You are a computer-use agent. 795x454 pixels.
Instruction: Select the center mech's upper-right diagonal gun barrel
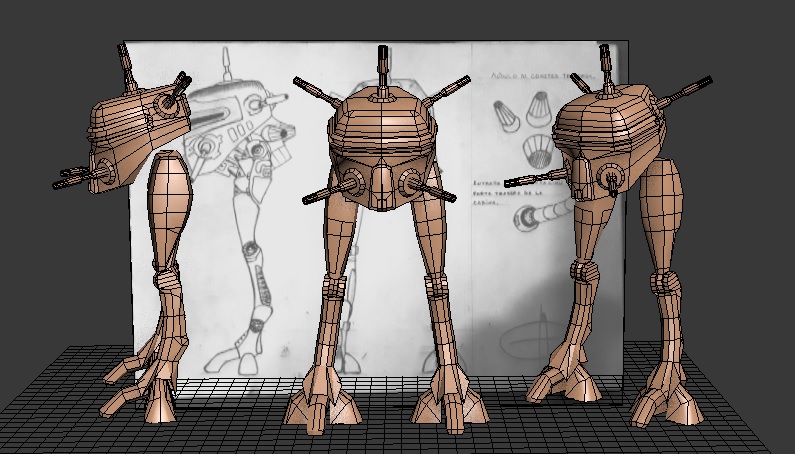tap(446, 91)
